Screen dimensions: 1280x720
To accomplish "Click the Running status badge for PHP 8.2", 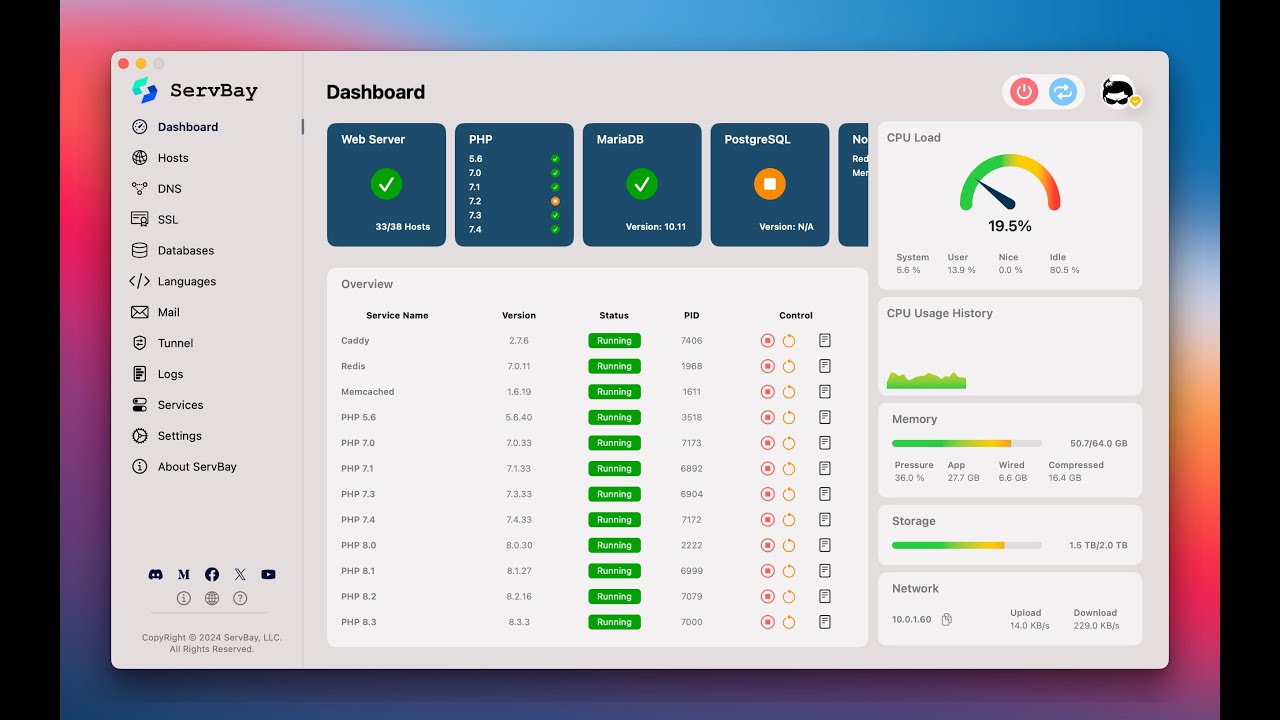I will (614, 597).
